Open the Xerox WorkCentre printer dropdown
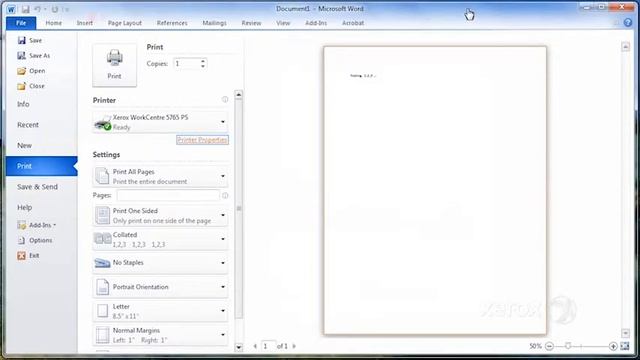 [160, 122]
